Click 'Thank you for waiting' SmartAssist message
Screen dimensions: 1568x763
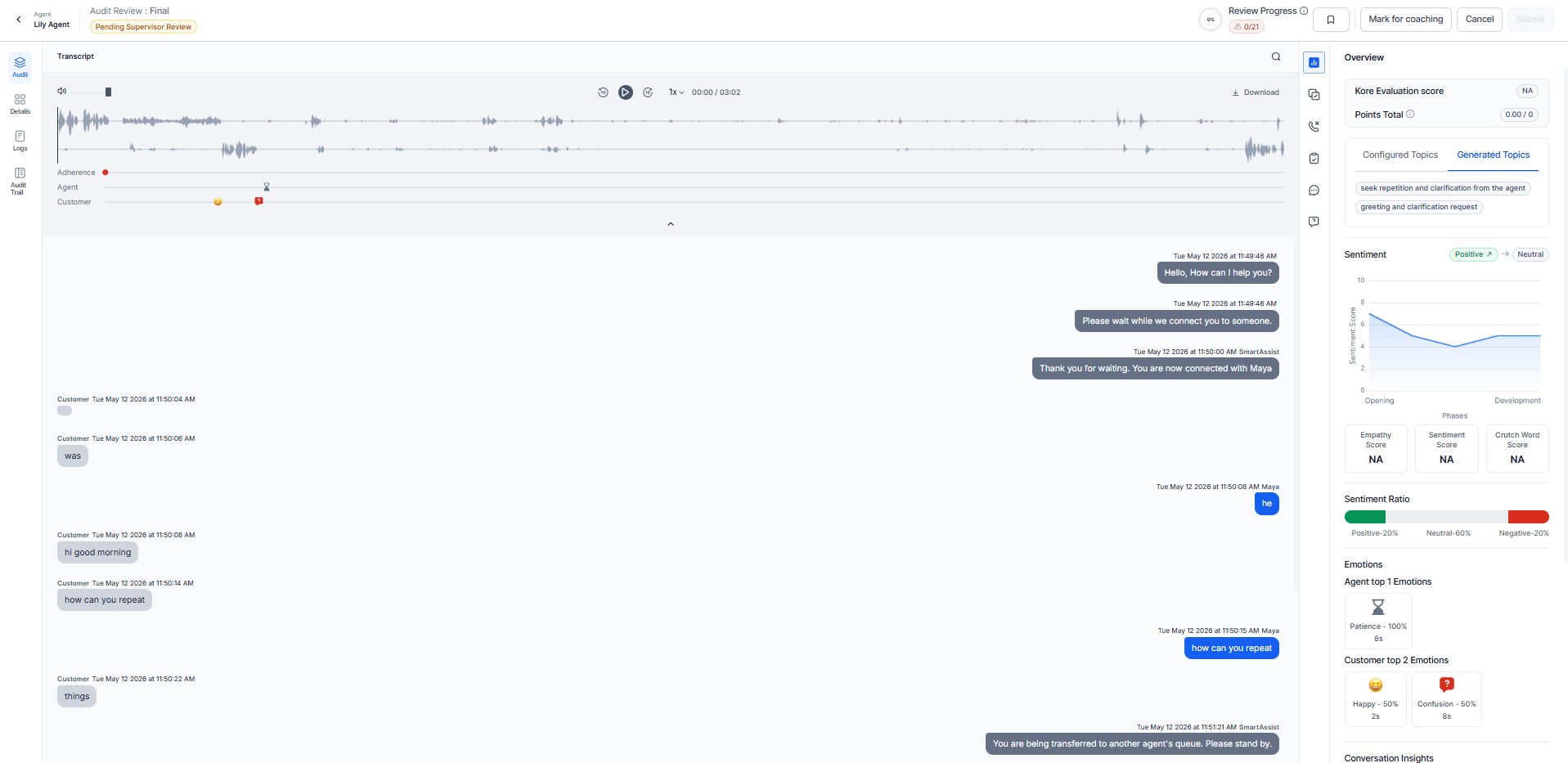click(1155, 369)
